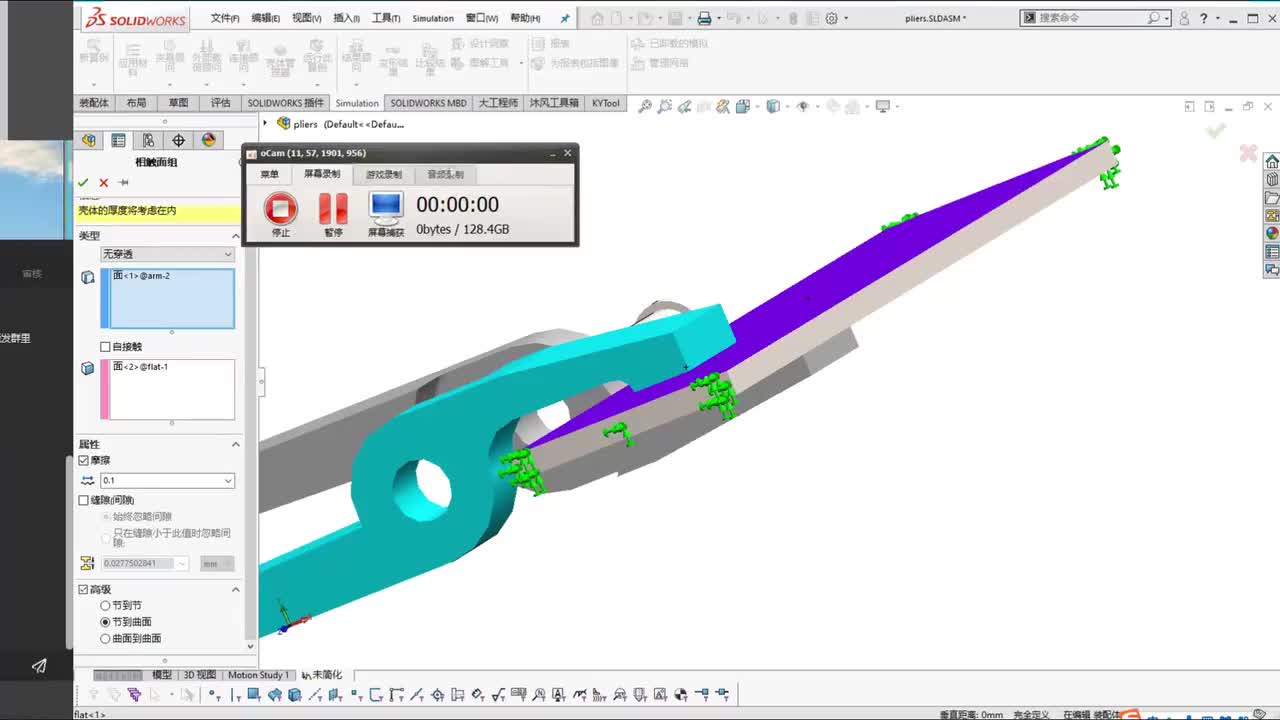Image resolution: width=1280 pixels, height=720 pixels.
Task: Click the user login icon
Action: (1184, 18)
